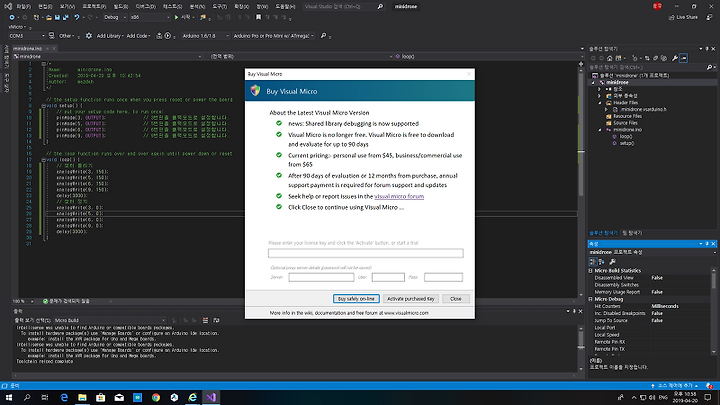Screen dimensions: 720x405
Task: Open the Debug configuration dropdown
Action: [115, 17]
